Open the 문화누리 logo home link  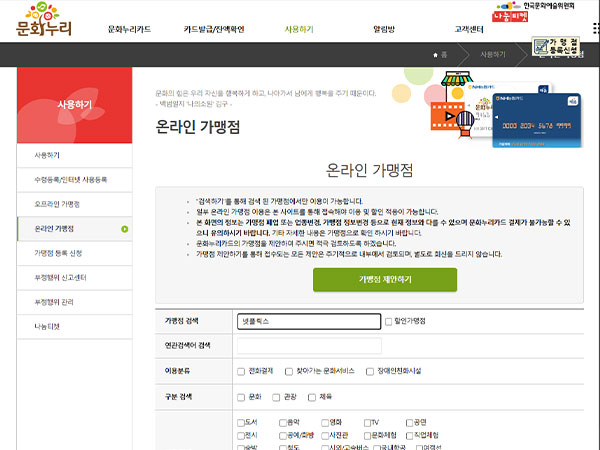pos(44,19)
